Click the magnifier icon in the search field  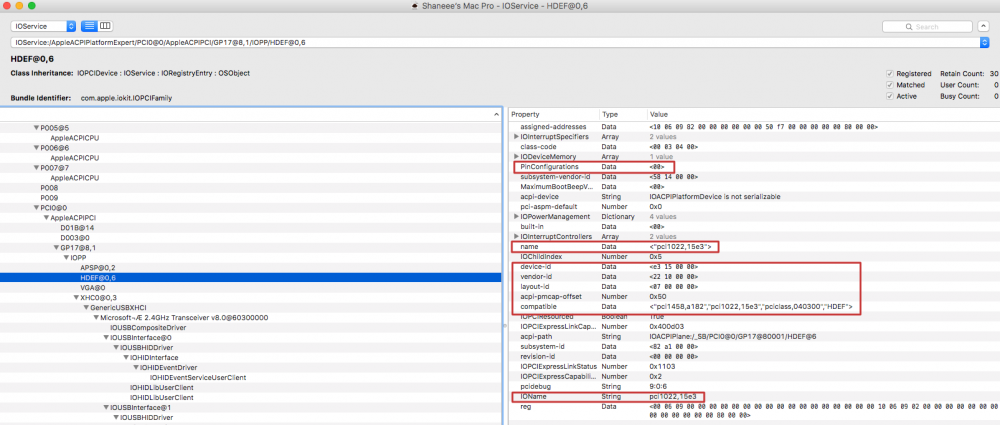(908, 27)
